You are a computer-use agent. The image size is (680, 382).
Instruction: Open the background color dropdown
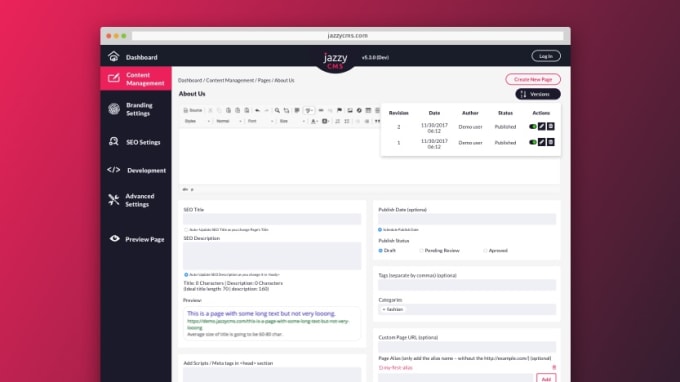[325, 121]
